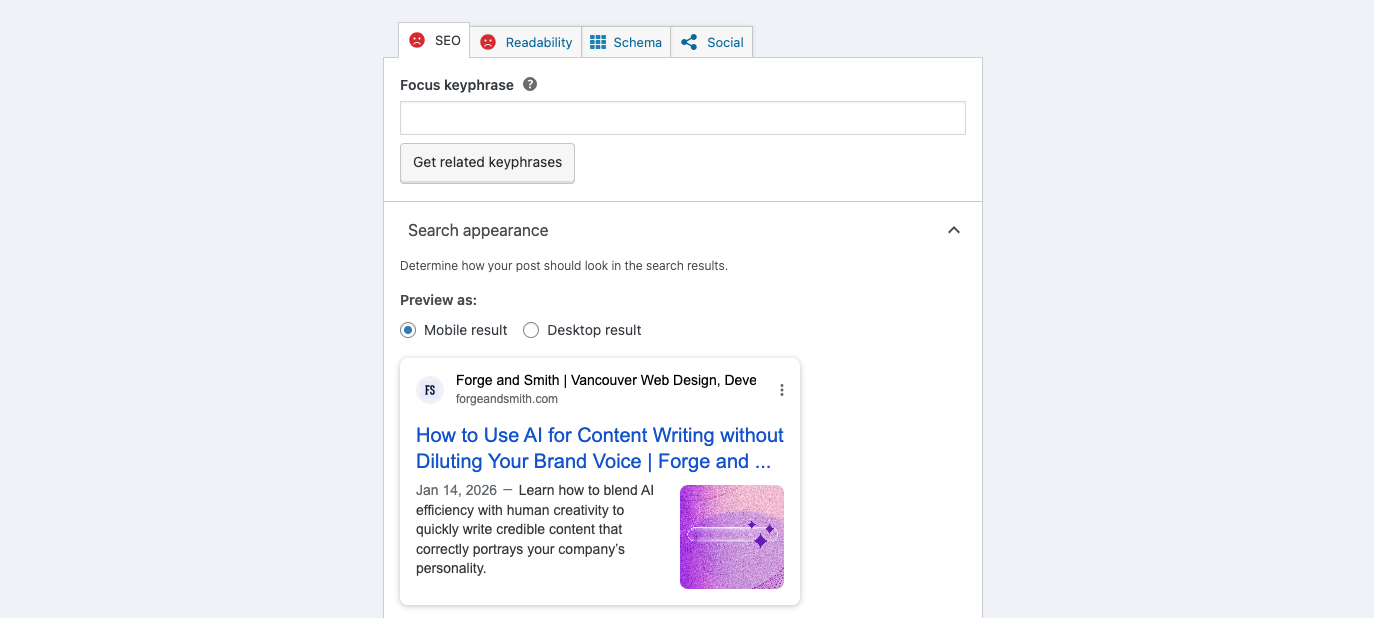Open the Schema tab label
The image size is (1374, 618).
(x=637, y=42)
